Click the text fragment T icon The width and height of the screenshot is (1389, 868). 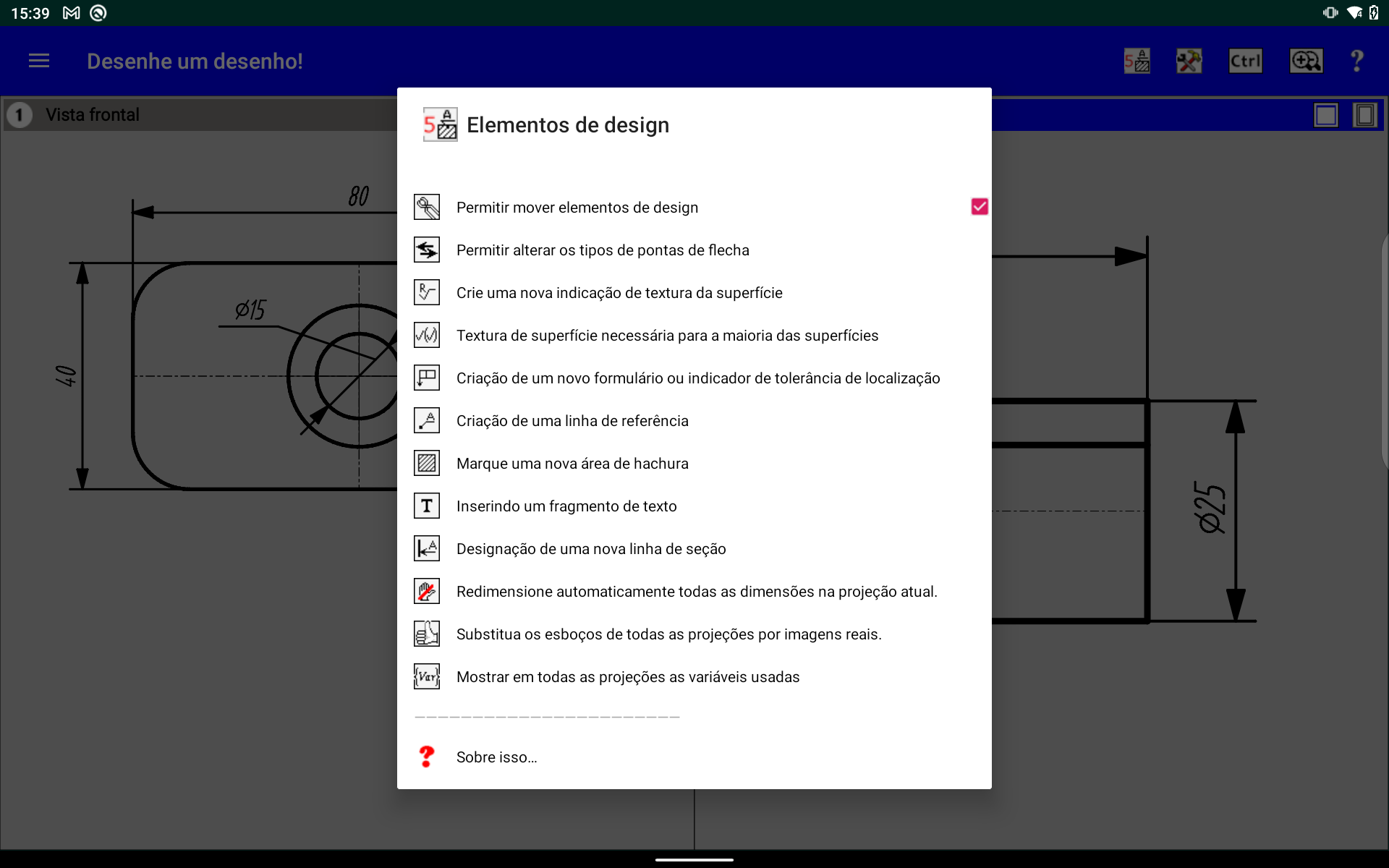tap(427, 506)
